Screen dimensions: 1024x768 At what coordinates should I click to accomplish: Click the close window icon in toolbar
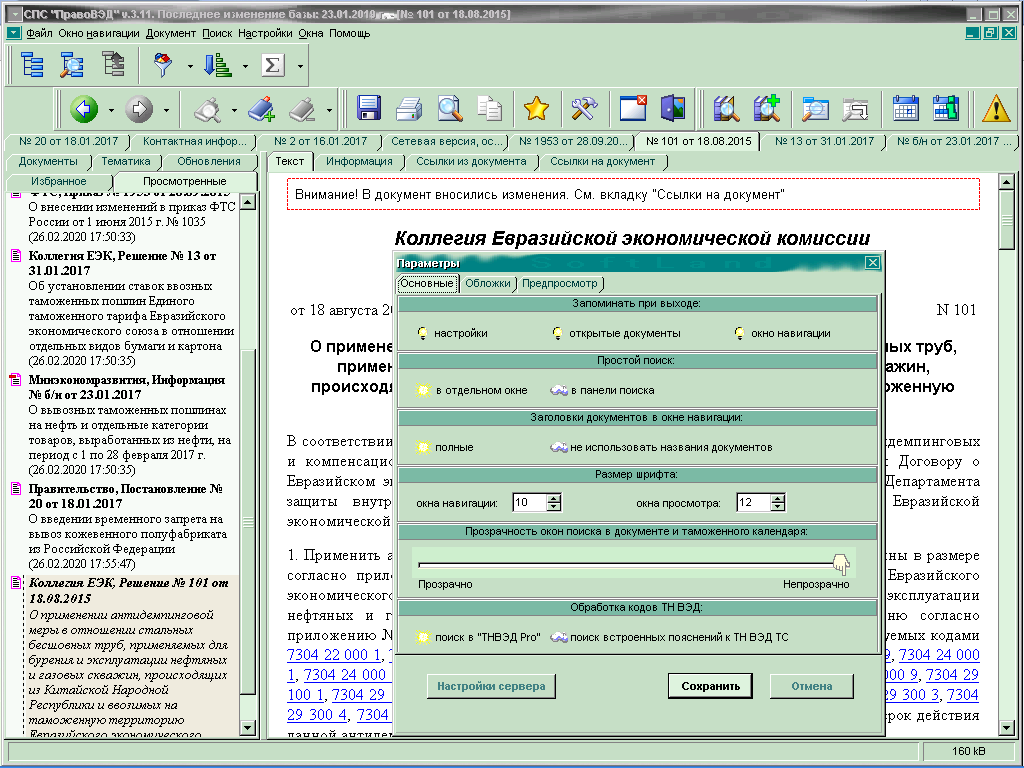(x=633, y=108)
